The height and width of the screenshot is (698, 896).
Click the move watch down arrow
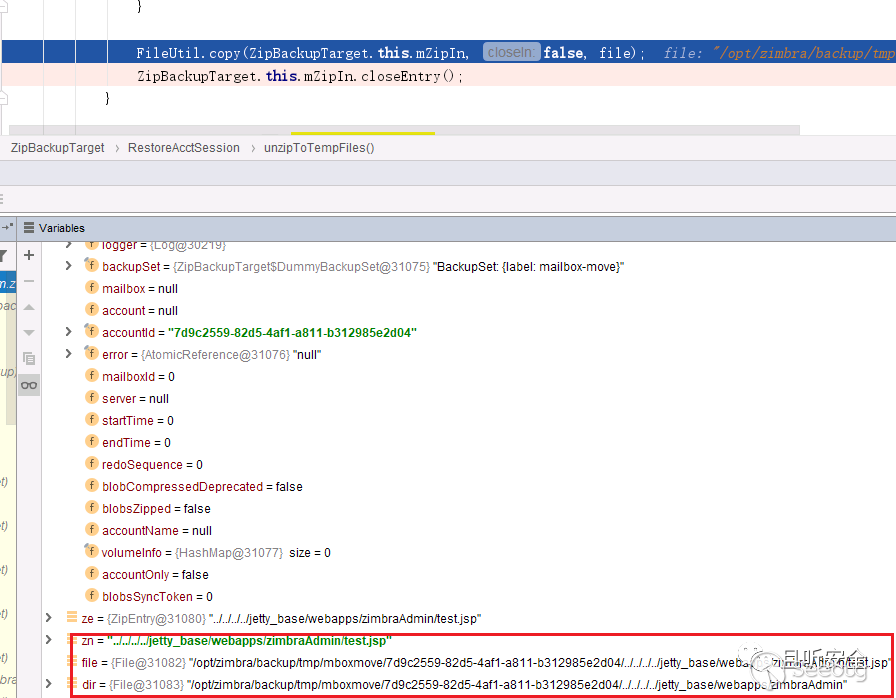29,332
